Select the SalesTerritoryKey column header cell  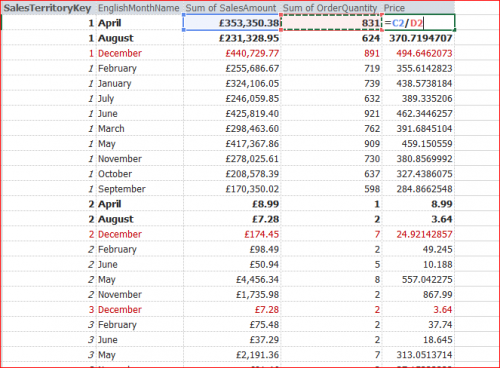tap(49, 8)
